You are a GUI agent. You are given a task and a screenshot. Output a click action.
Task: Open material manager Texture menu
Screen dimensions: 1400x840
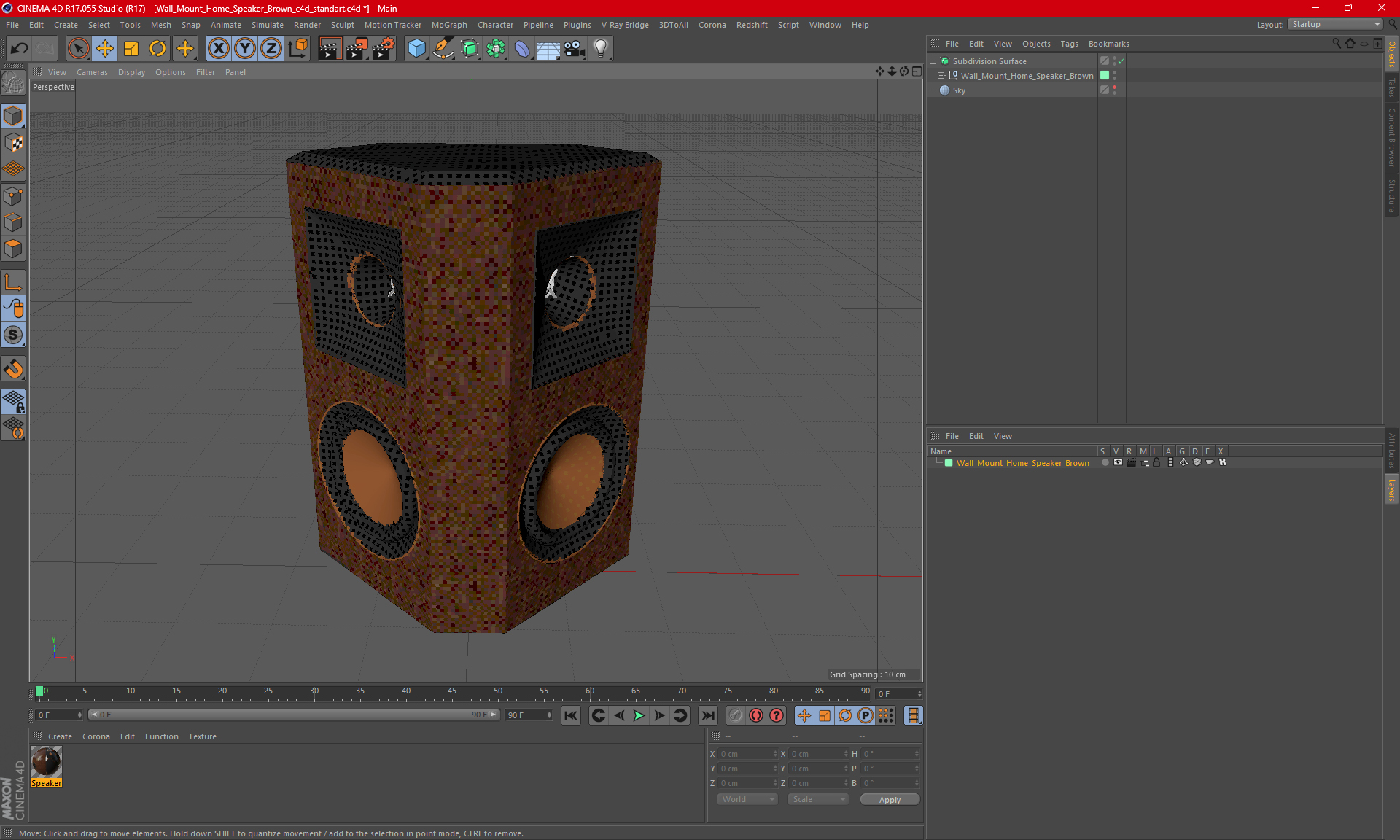[202, 736]
